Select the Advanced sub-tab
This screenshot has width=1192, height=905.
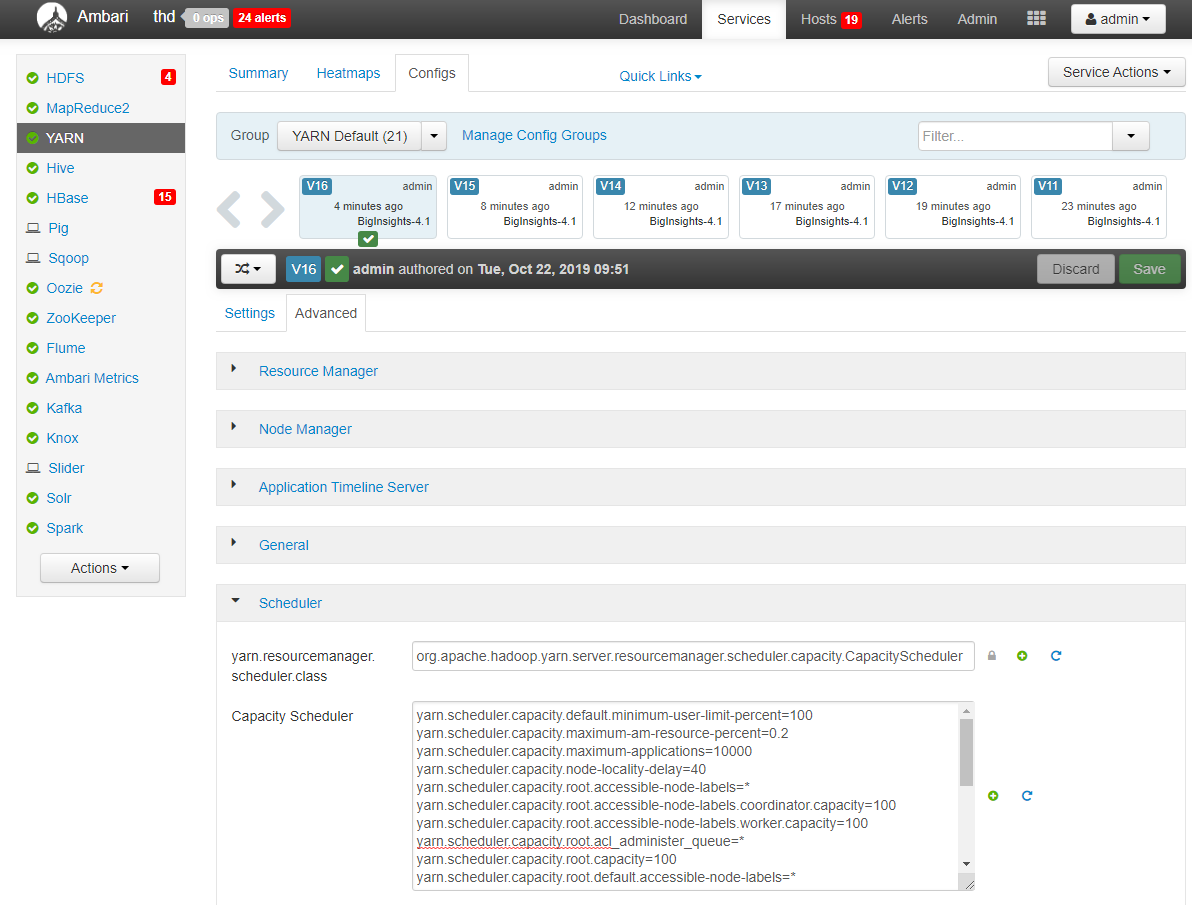click(x=325, y=313)
